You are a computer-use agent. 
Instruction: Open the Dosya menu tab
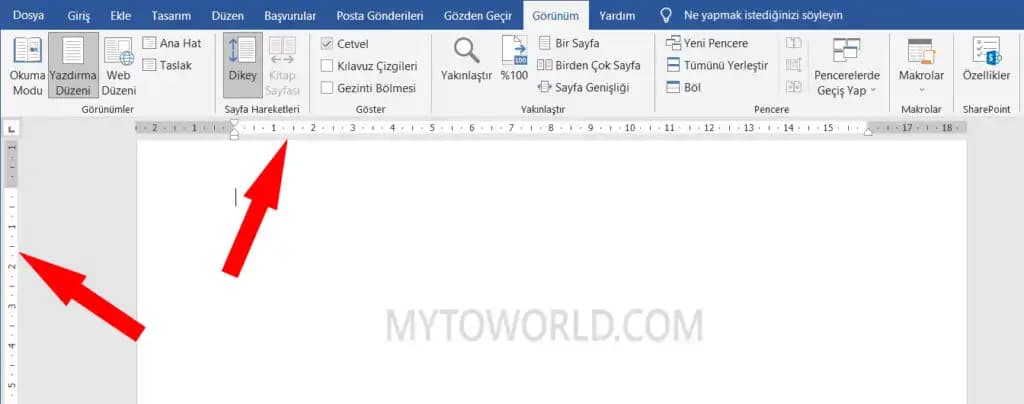point(28,16)
